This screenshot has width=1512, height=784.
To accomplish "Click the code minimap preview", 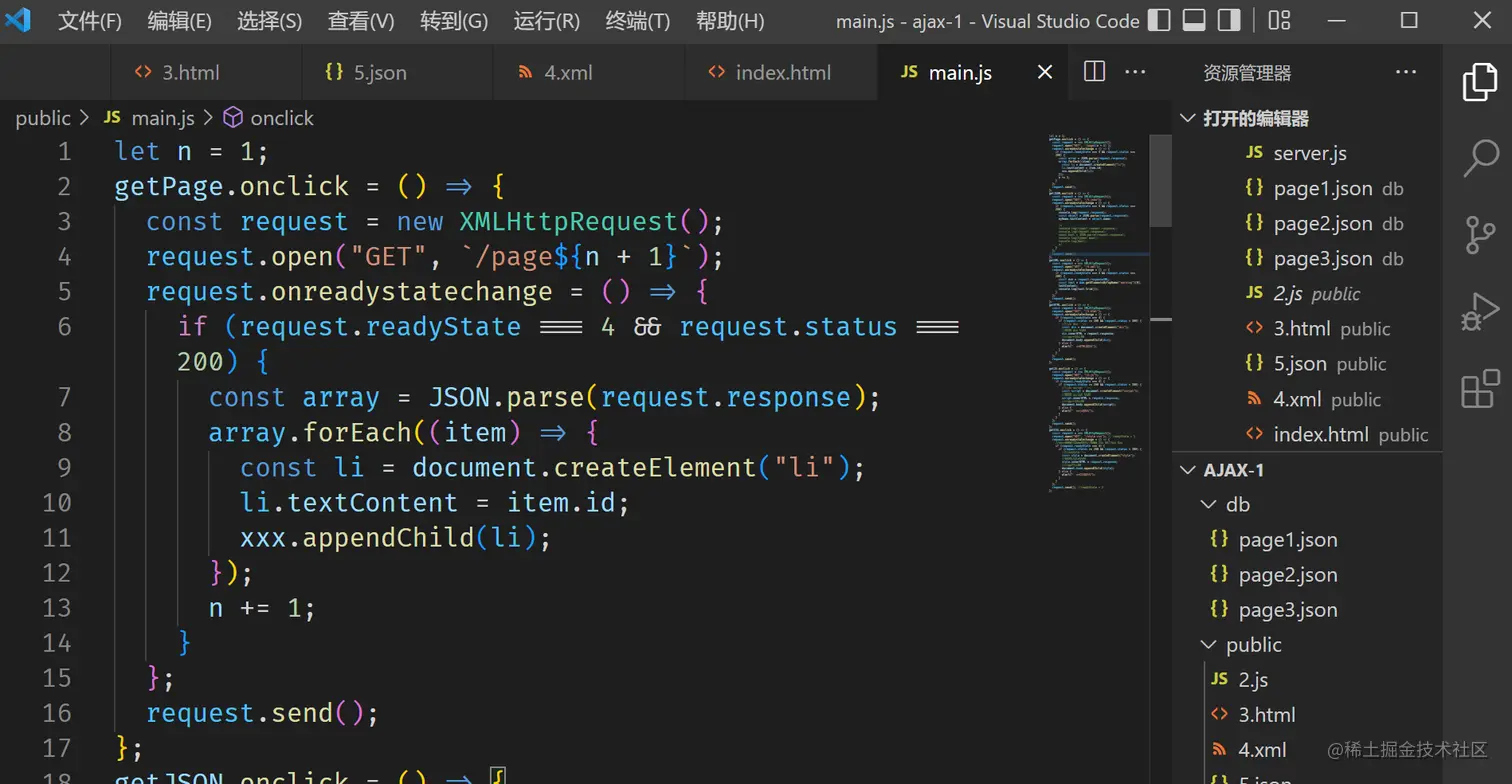I will pyautogui.click(x=1098, y=311).
